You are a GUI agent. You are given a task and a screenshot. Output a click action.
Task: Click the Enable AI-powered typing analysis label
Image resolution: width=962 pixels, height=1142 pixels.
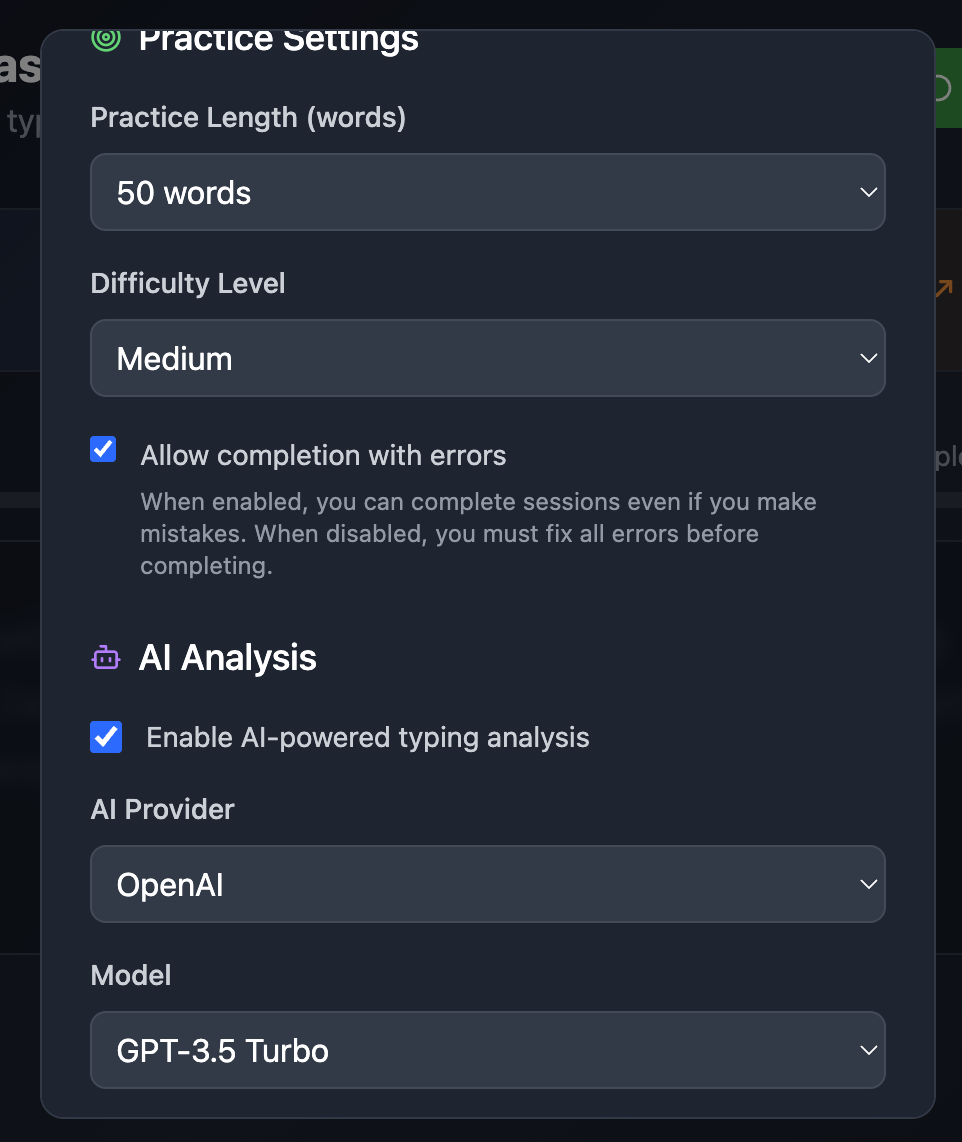(x=368, y=738)
